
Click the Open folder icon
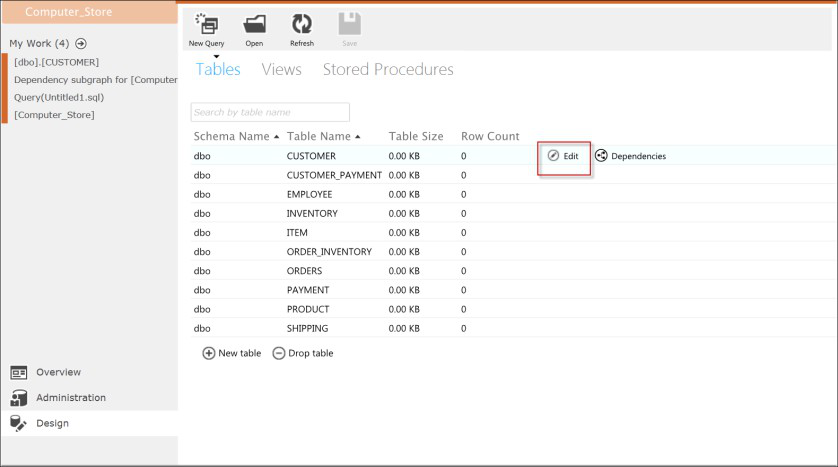click(x=255, y=24)
